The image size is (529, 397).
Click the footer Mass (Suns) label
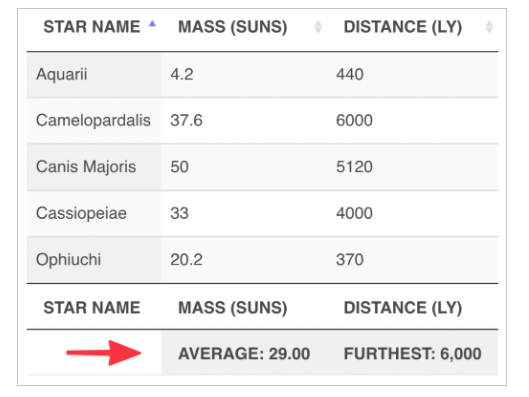tap(232, 308)
